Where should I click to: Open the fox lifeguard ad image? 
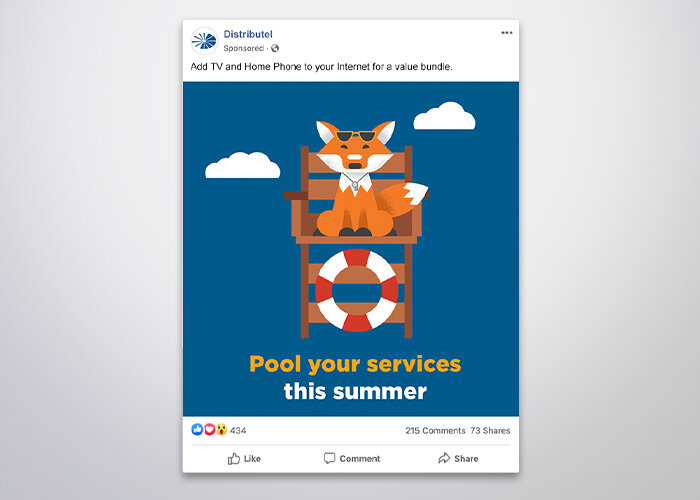[351, 249]
